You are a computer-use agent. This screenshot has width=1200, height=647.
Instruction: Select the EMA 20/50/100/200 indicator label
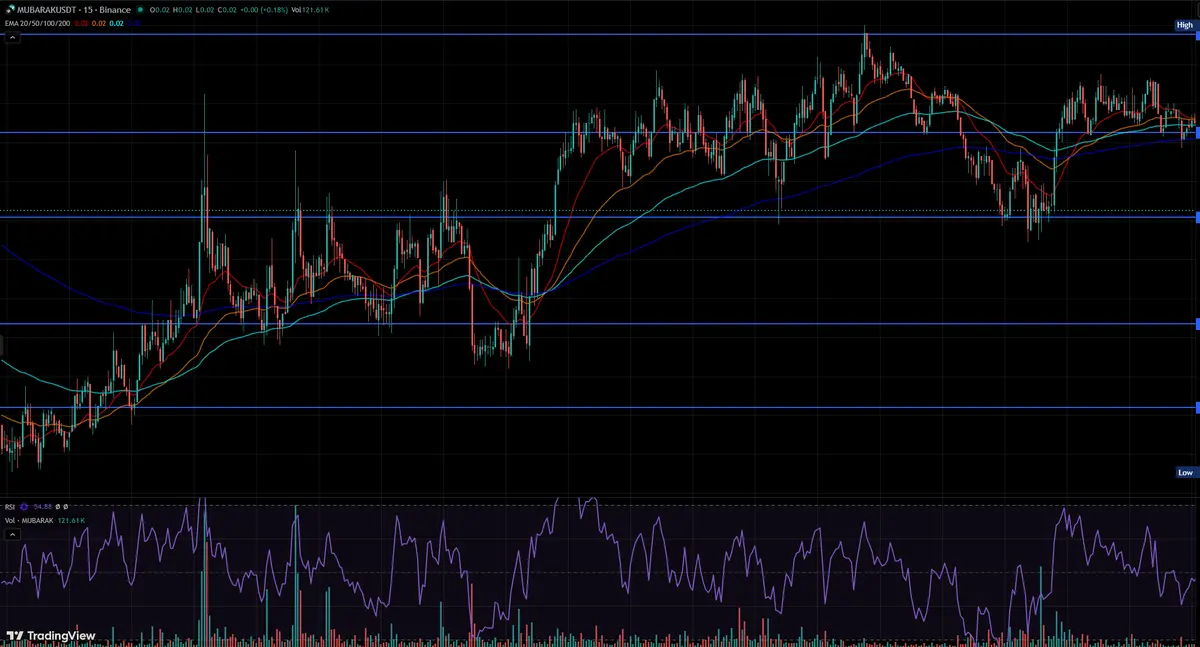click(x=37, y=23)
